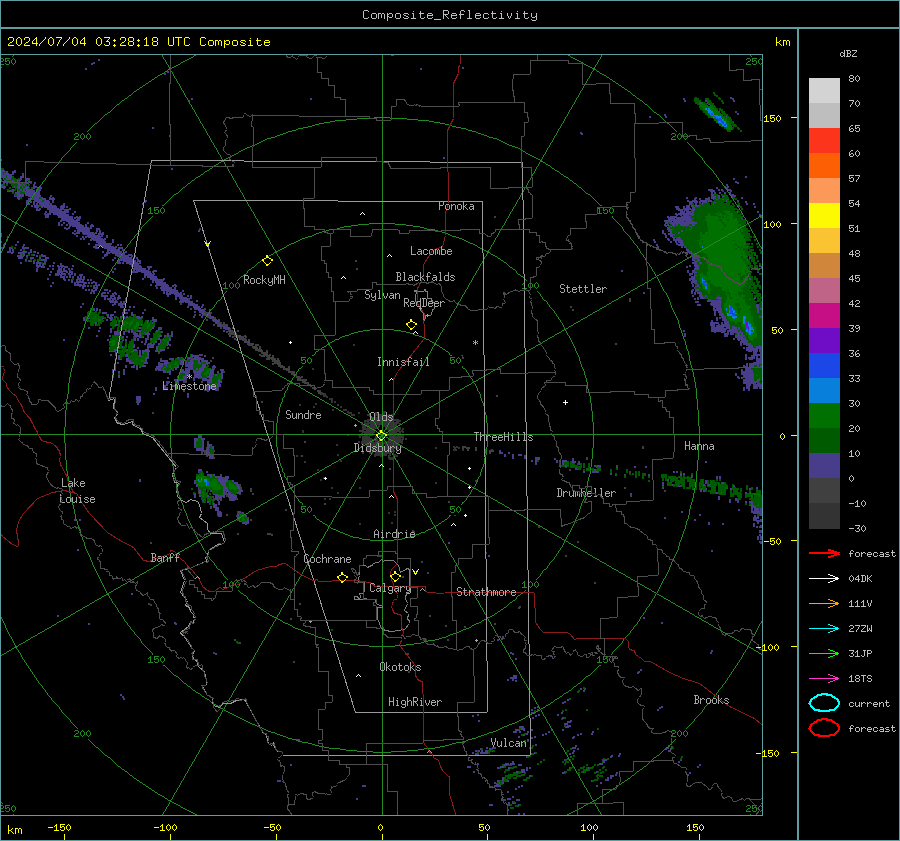Click the yellow diamond marker below RedDeer

point(411,325)
